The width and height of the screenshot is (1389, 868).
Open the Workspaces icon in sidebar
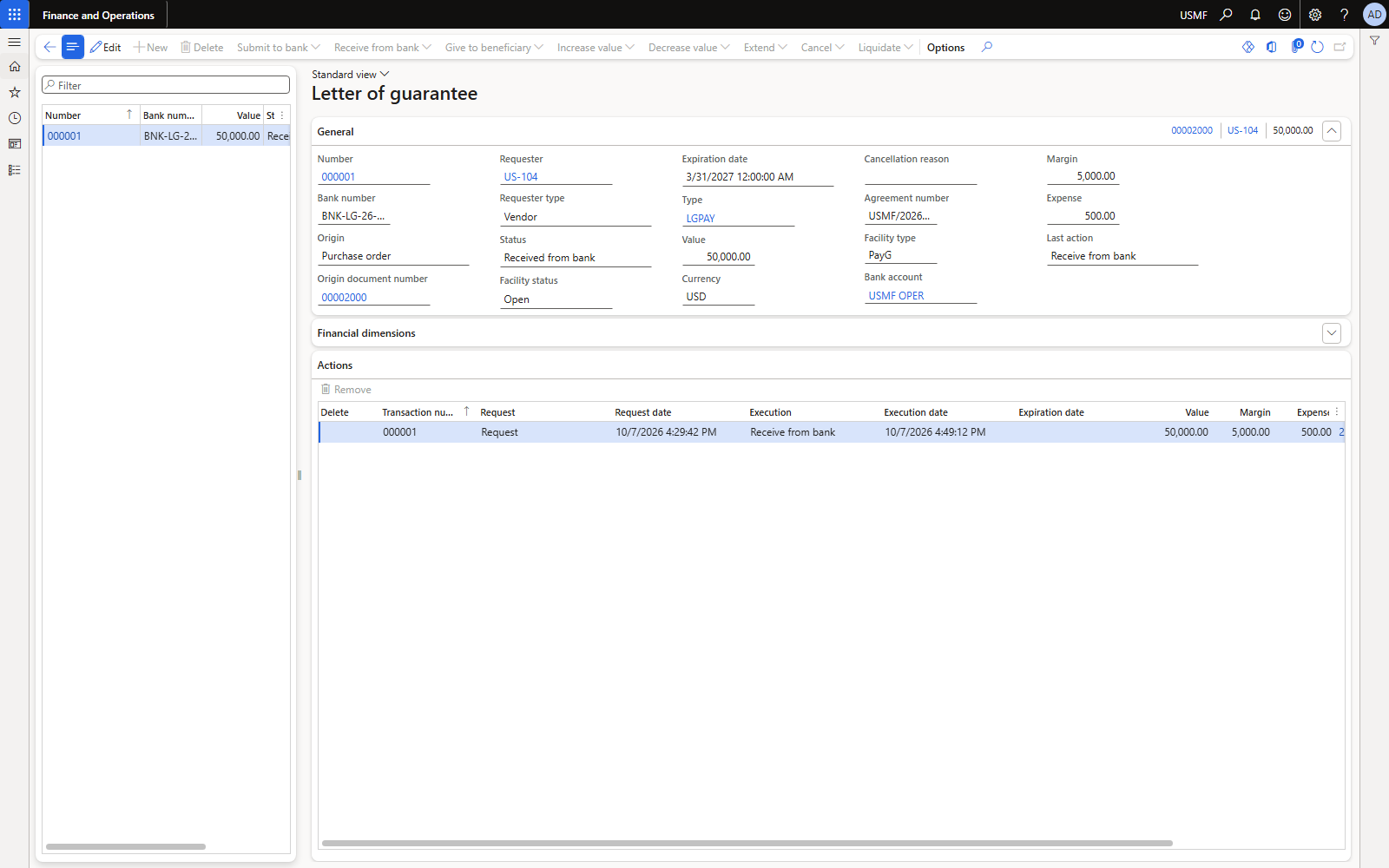pos(15,144)
